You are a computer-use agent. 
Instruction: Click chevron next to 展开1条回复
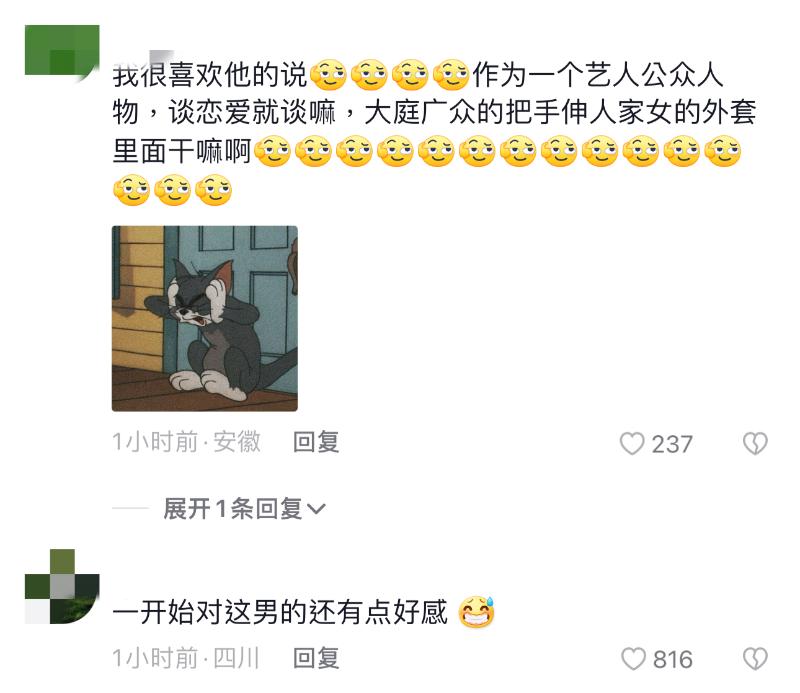[x=316, y=509]
